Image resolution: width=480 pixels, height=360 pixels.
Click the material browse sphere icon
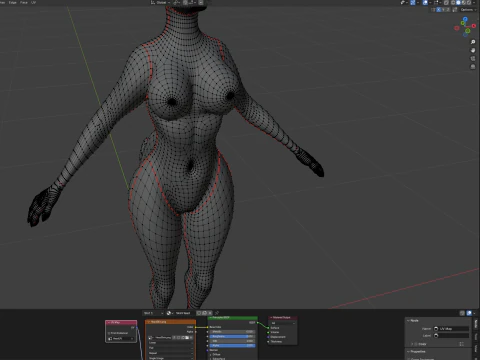click(169, 313)
